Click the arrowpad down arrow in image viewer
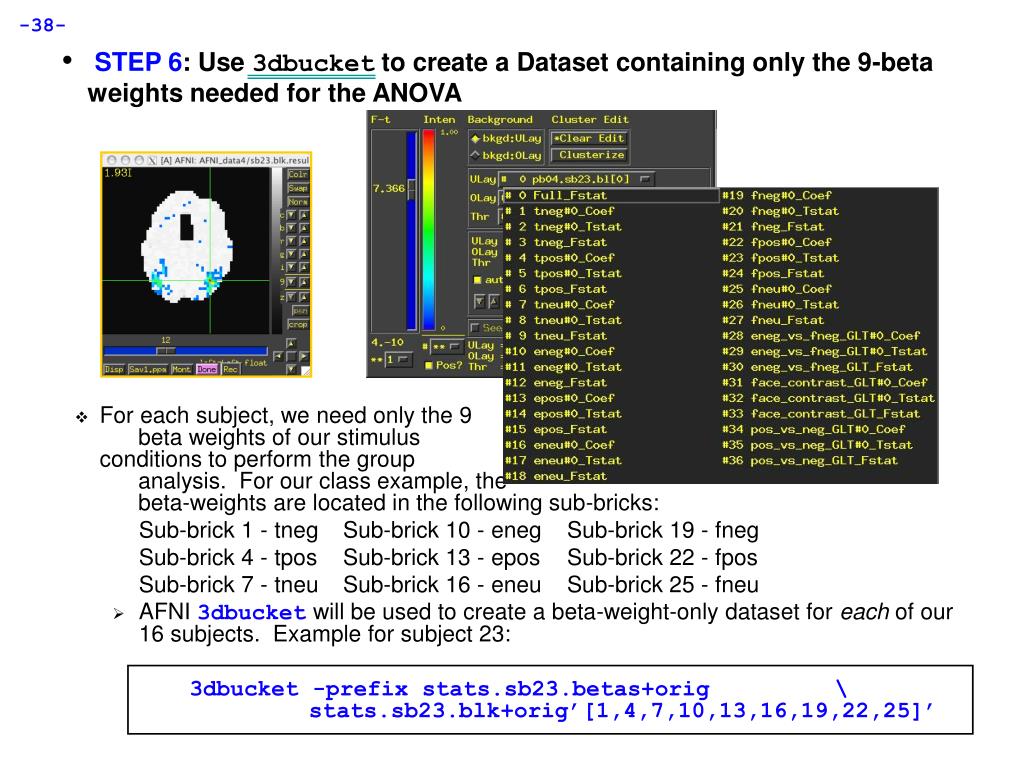 [x=291, y=368]
